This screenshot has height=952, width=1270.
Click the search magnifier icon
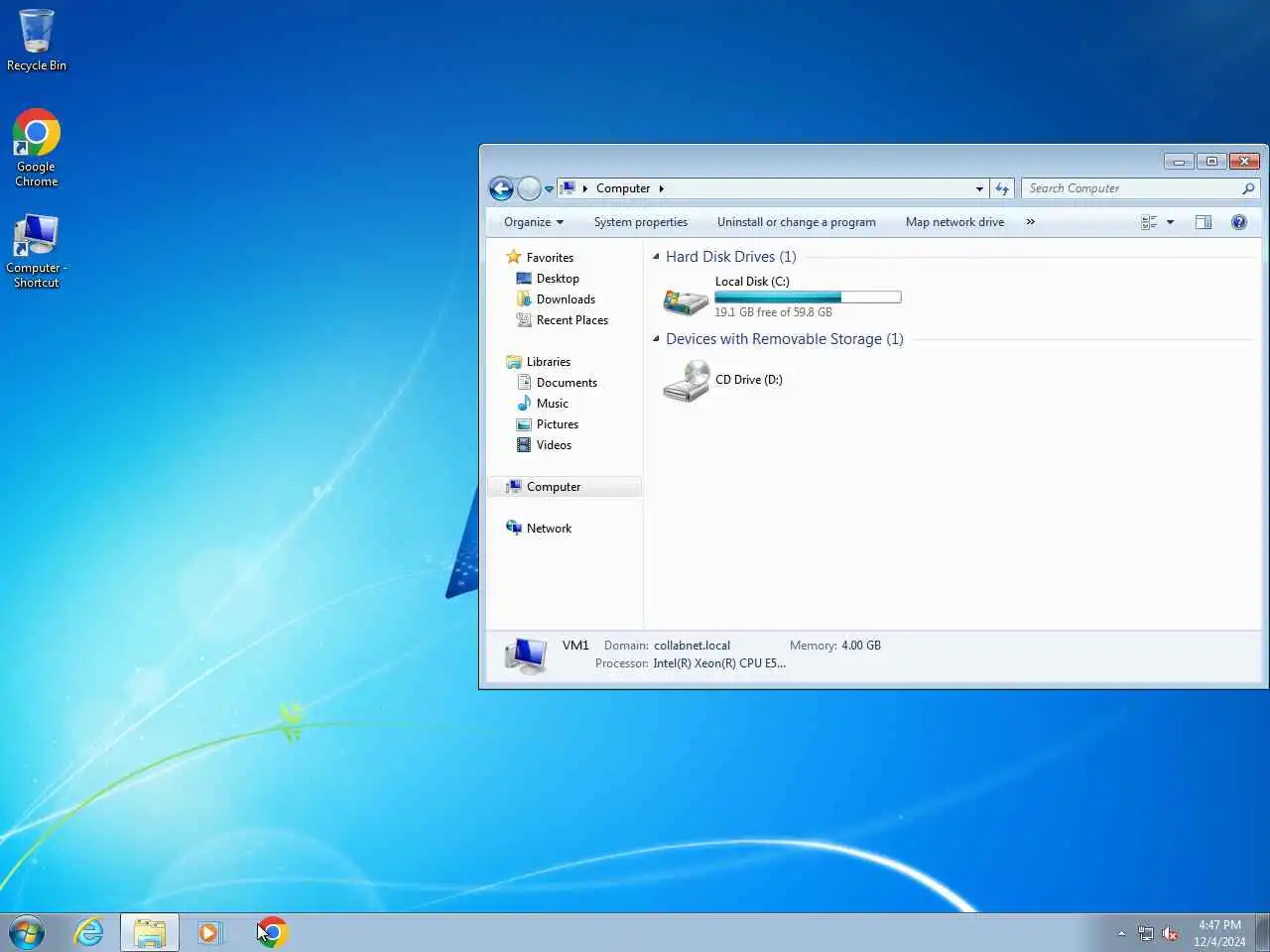coord(1248,188)
